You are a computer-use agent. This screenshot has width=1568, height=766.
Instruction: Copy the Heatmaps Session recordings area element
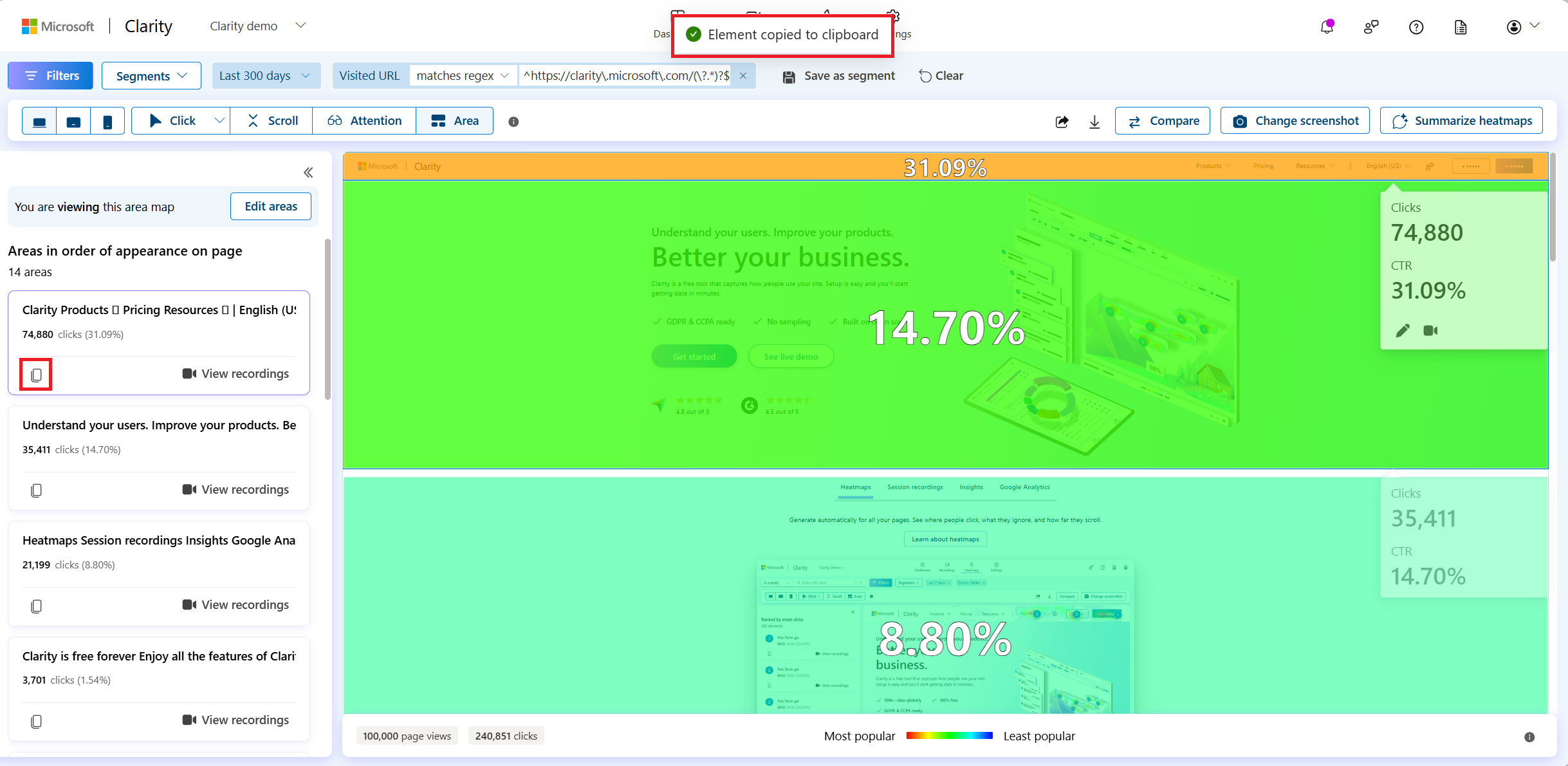pyautogui.click(x=36, y=606)
